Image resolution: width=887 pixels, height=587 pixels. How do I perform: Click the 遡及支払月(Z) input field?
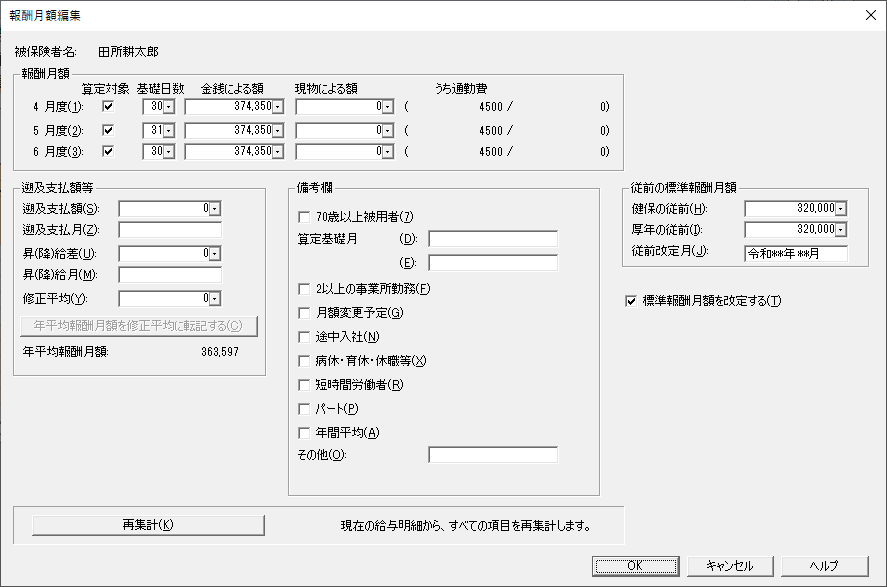[x=170, y=230]
